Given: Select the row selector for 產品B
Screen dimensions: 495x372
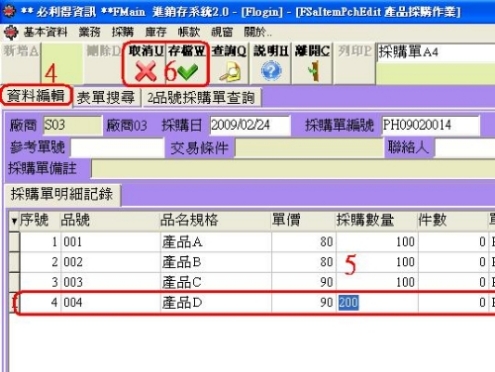Looking at the screenshot, I should tap(14, 262).
